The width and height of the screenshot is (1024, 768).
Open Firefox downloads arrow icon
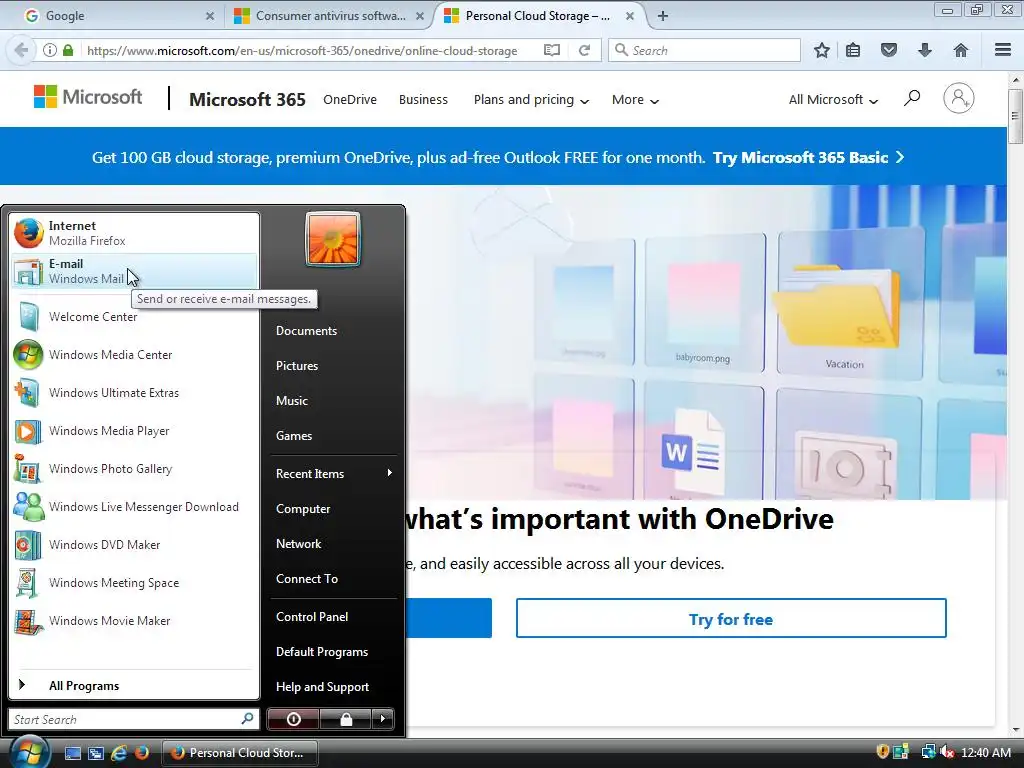tap(925, 50)
